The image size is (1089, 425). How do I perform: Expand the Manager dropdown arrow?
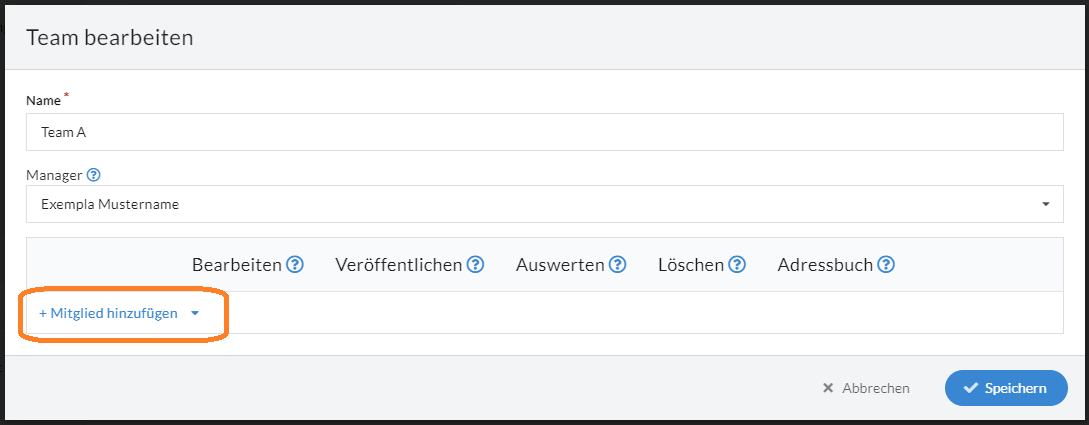(1045, 204)
